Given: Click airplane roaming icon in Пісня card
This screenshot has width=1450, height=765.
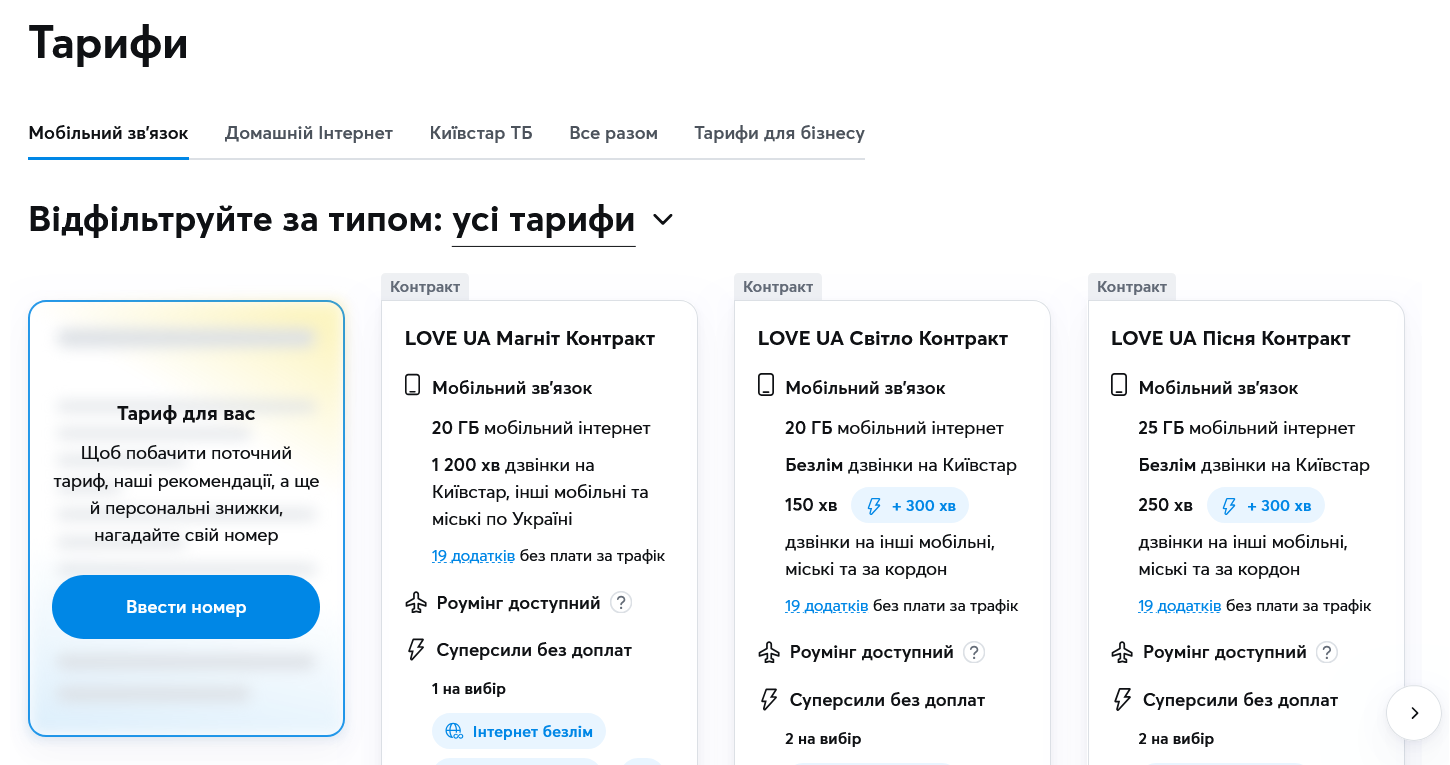Looking at the screenshot, I should tap(1122, 653).
